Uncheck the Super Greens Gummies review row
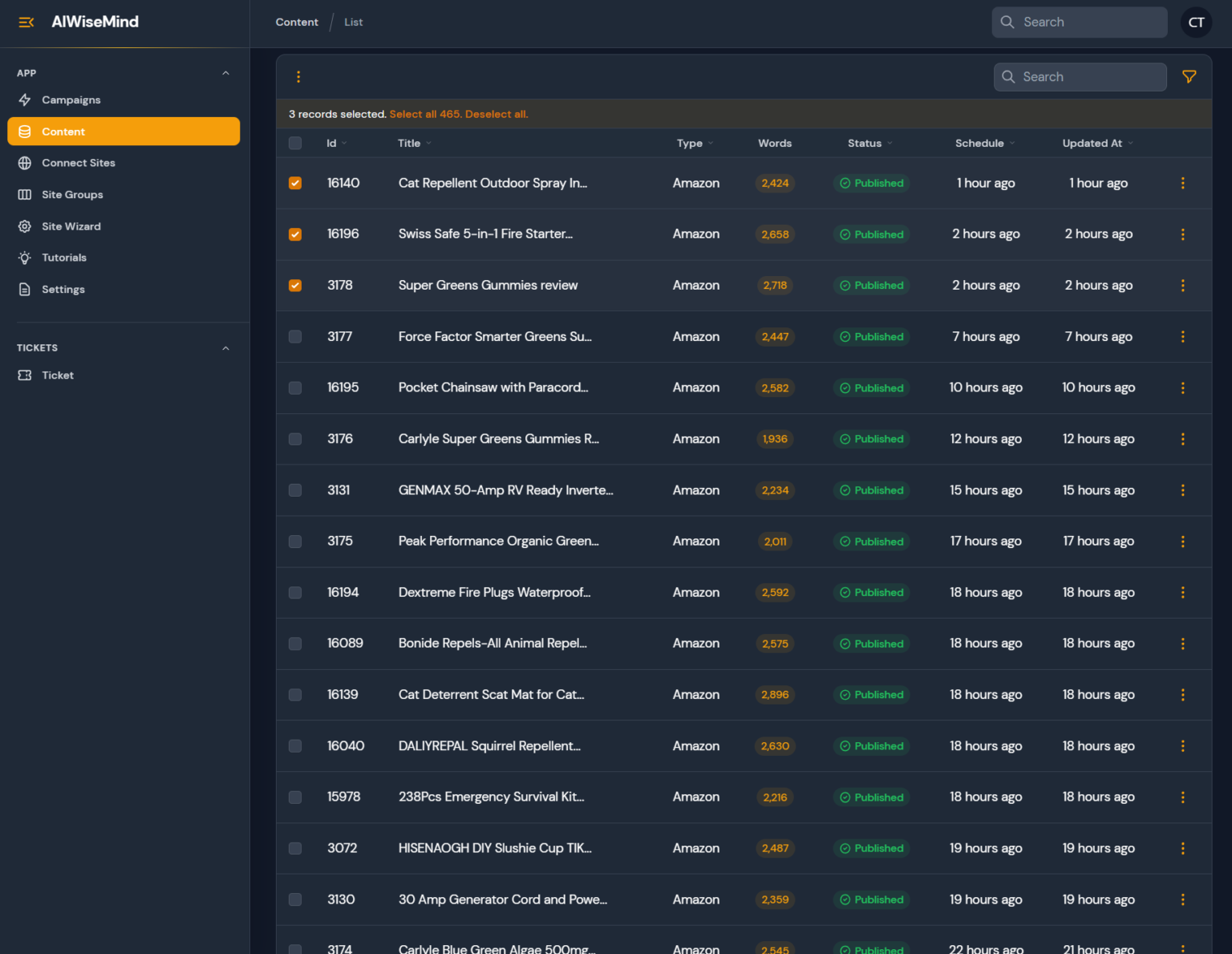The width and height of the screenshot is (1232, 954). [x=294, y=285]
